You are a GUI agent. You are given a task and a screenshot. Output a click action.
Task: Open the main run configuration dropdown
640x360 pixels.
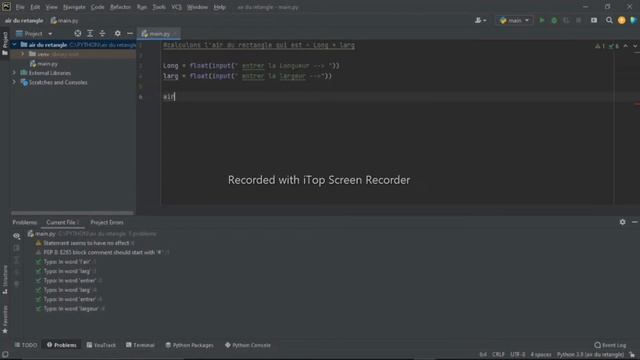(x=514, y=20)
